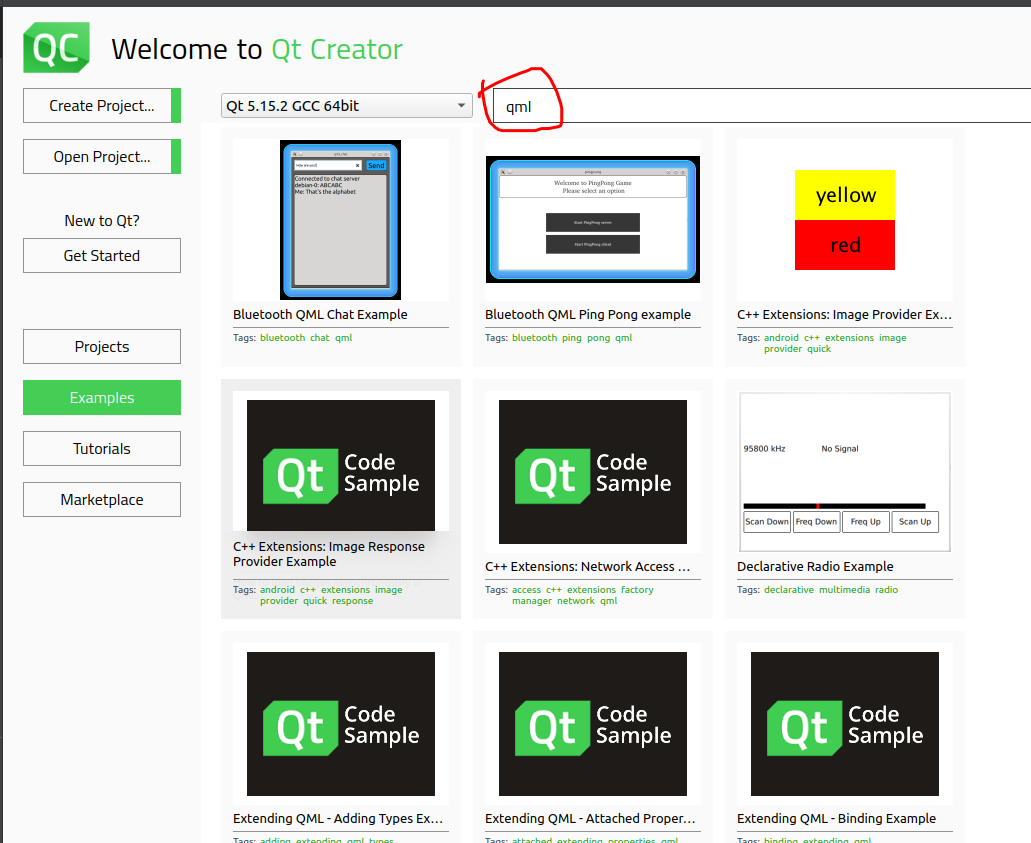
Task: Open Image Response Provider Example thumbnail
Action: (341, 466)
